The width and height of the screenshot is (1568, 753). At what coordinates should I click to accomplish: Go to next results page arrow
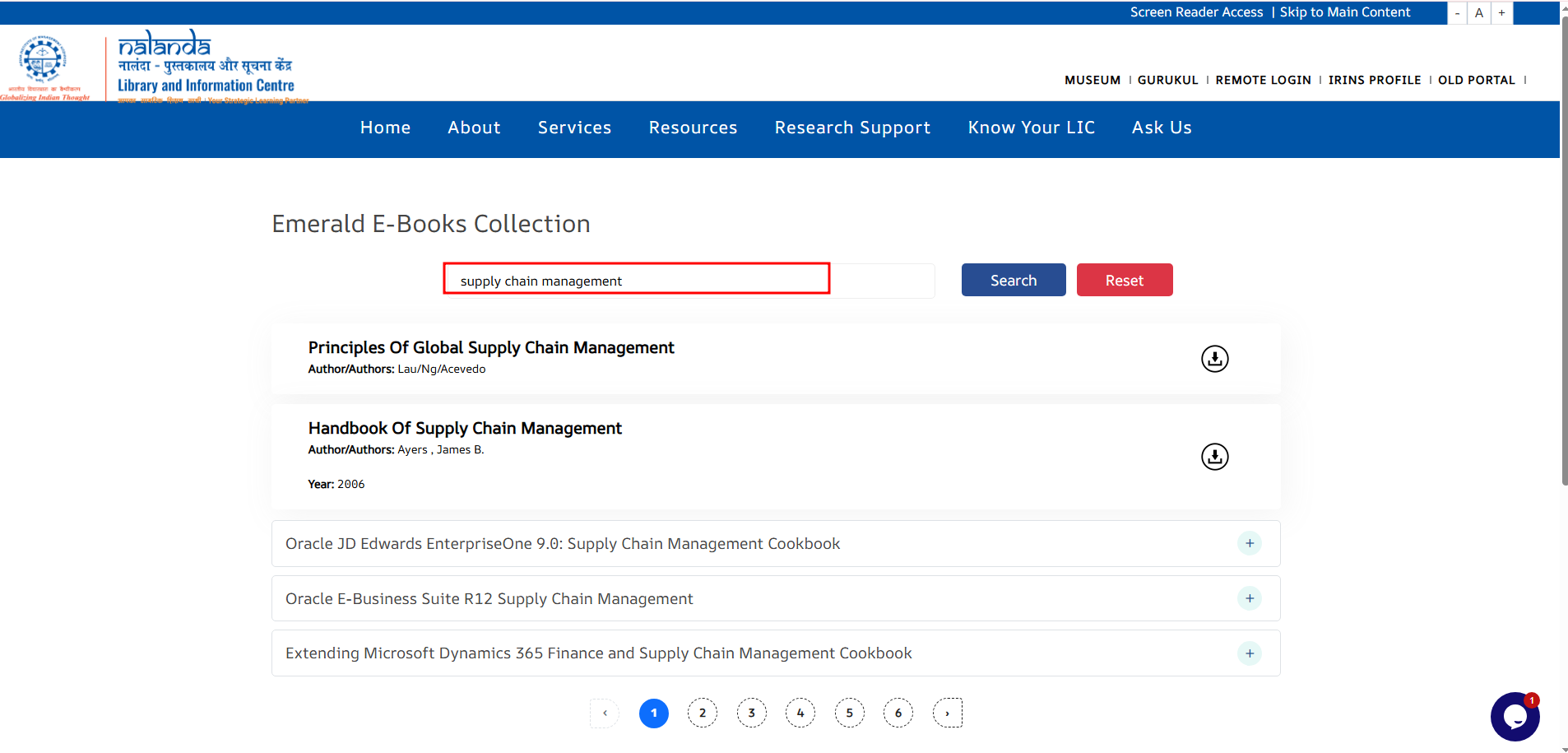[948, 713]
